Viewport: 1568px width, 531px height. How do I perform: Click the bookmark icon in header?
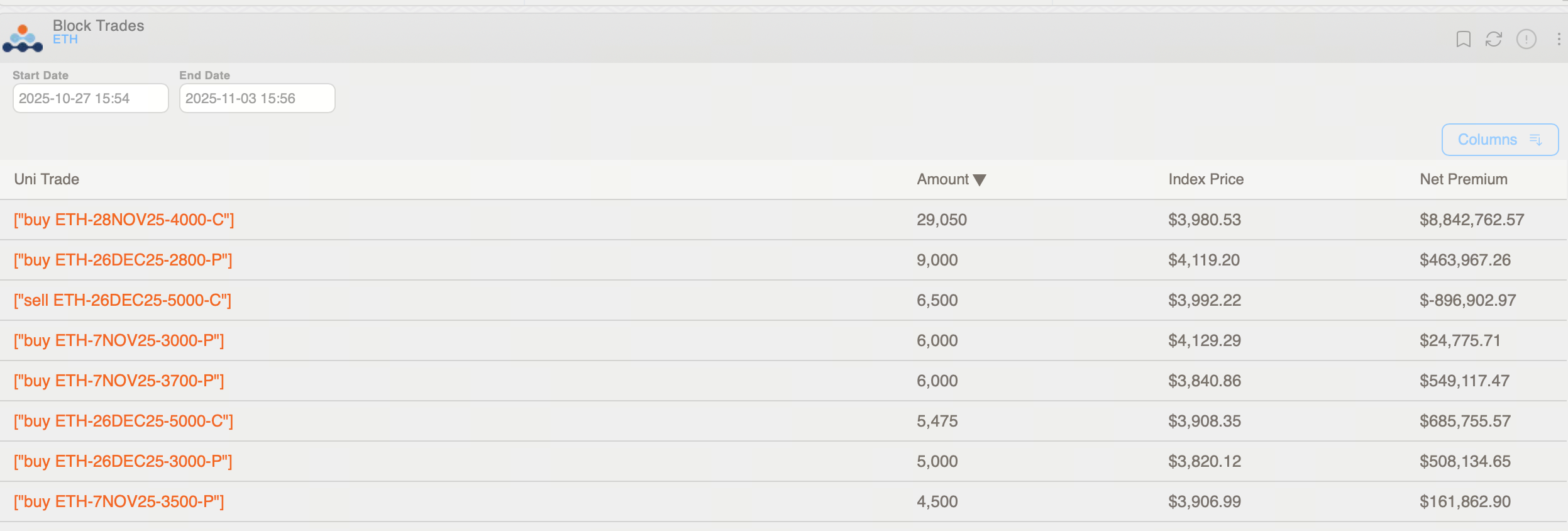pos(1463,40)
